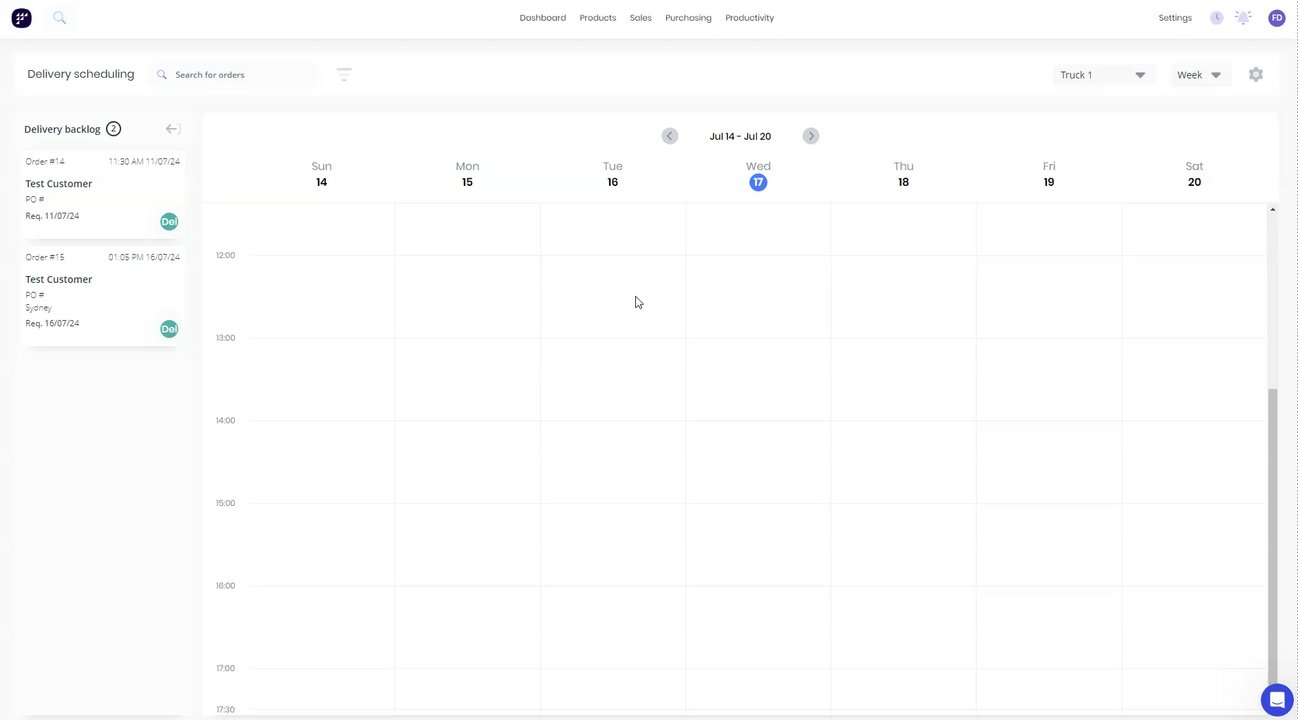
Task: Click the calendar's vertical scrollbar thumb
Action: 1273,537
